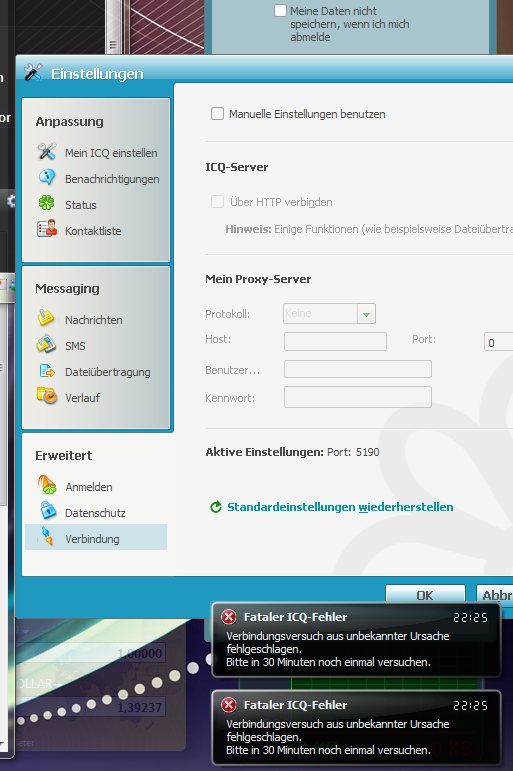Click the Dateiübertragung file arrow icon
This screenshot has width=513, height=771.
47,371
